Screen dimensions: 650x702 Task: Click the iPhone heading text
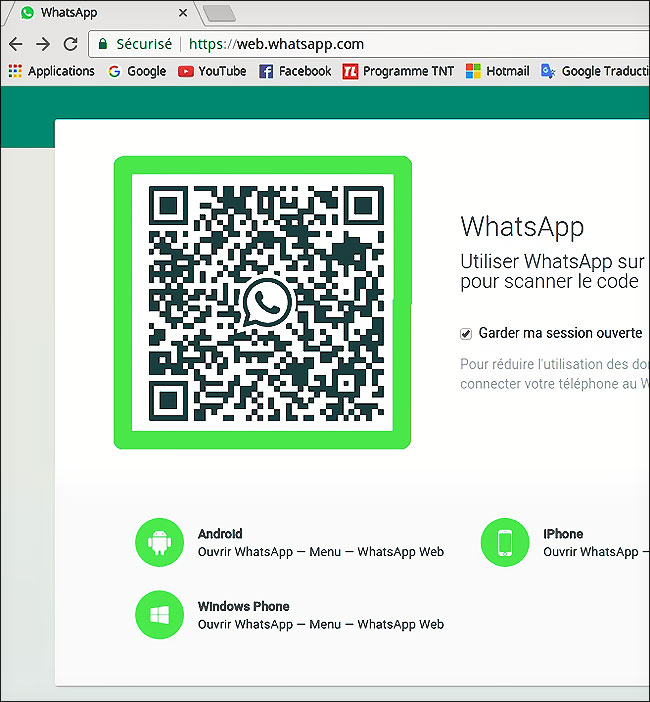coord(563,534)
